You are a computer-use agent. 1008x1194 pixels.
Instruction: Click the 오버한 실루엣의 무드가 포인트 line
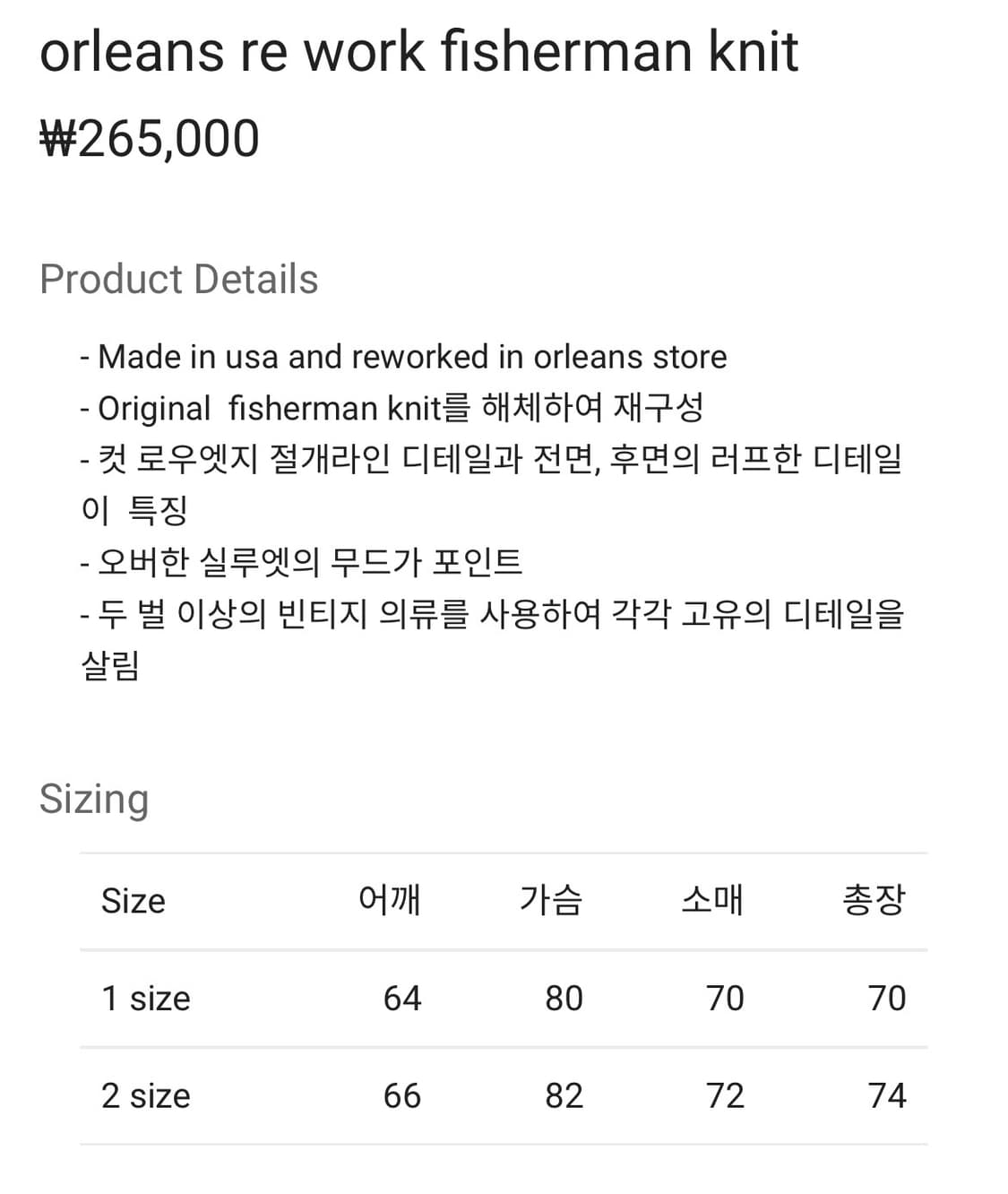[301, 562]
